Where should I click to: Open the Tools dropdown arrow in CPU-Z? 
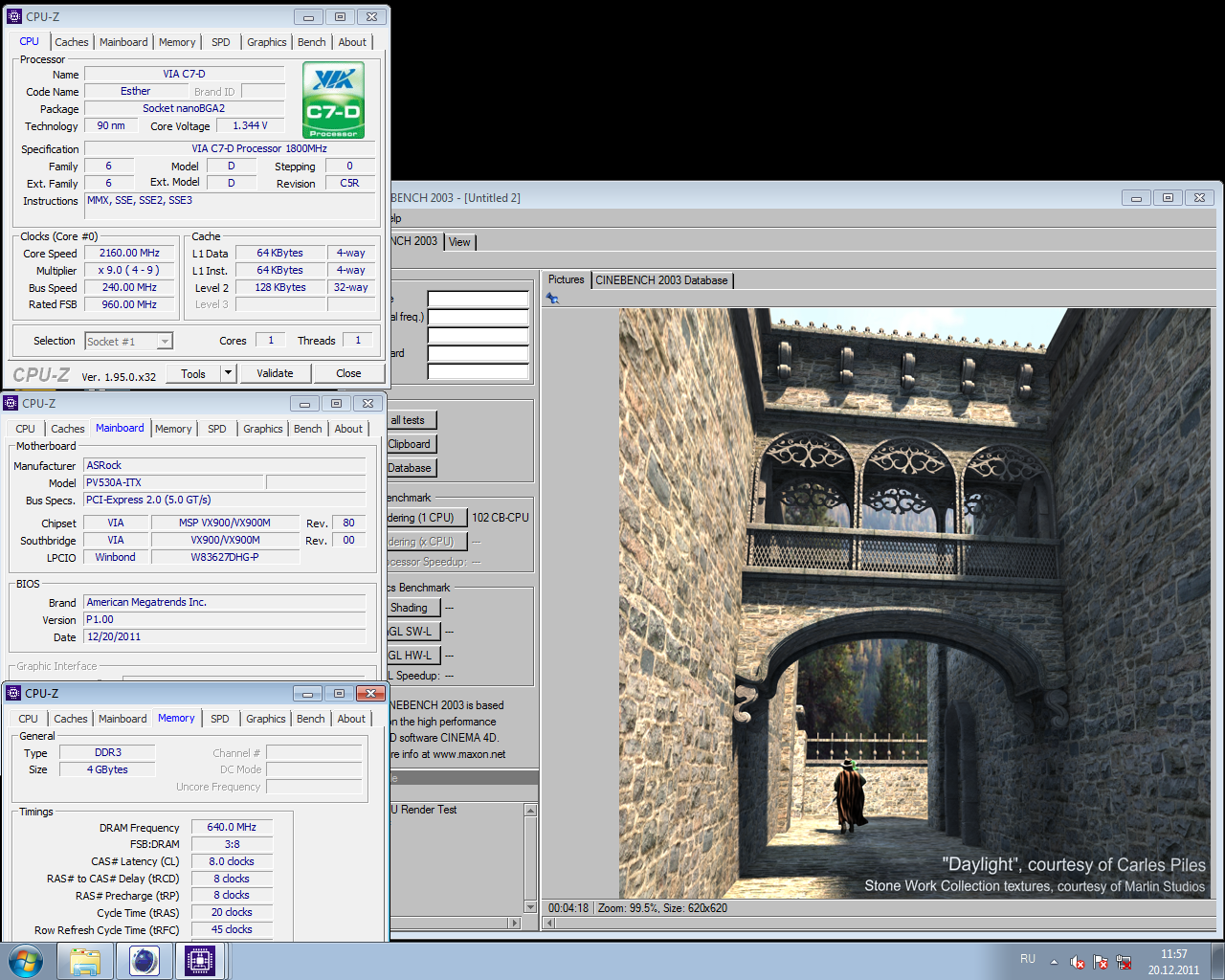(x=229, y=373)
